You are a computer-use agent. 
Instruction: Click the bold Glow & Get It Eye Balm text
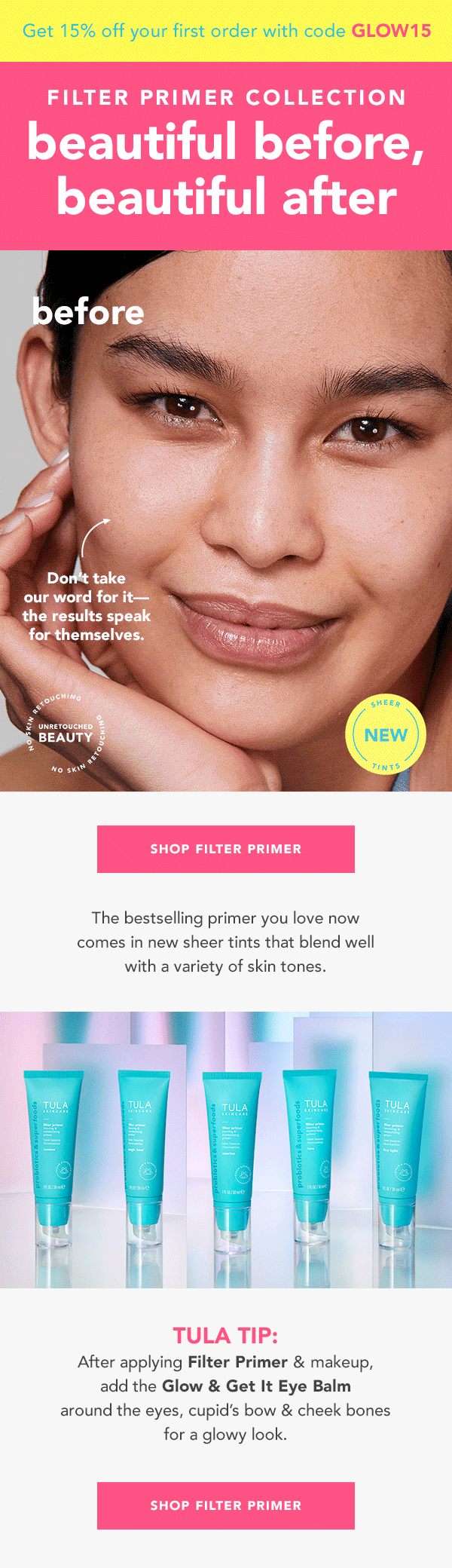257,1386
